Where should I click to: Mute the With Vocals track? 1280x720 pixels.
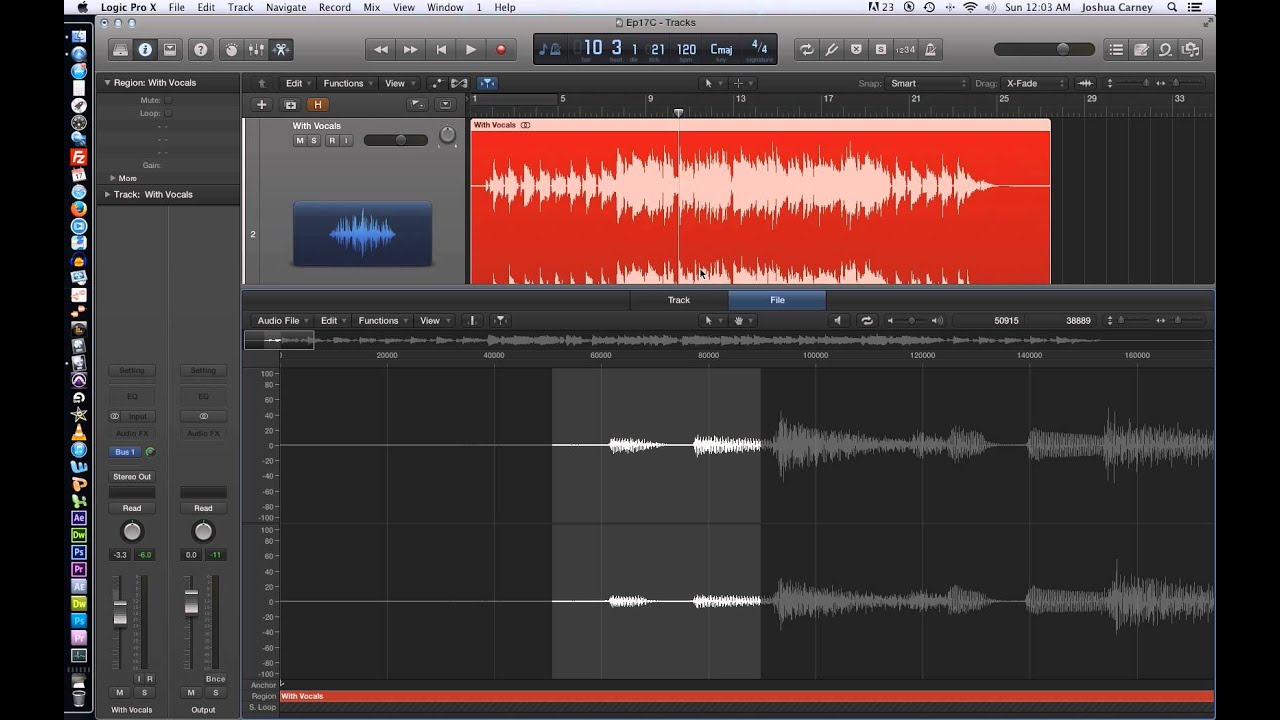(299, 140)
